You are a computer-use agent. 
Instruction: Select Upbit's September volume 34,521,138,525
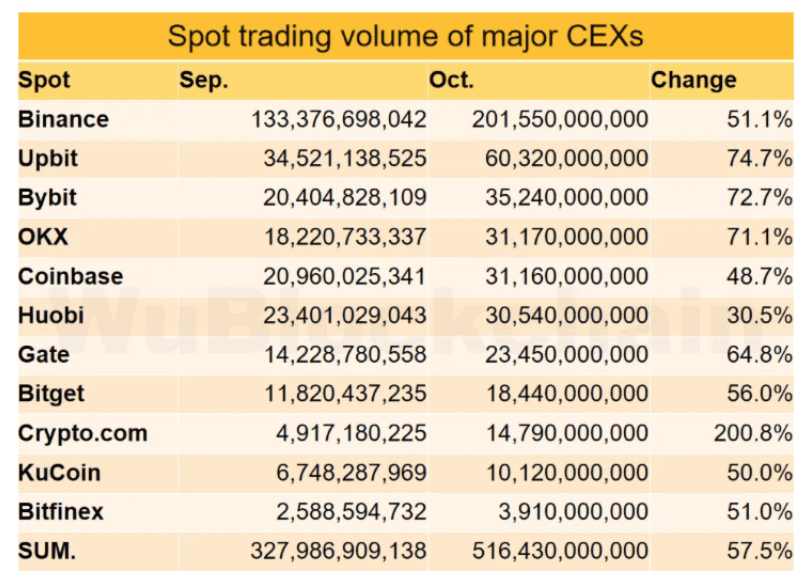pos(345,158)
